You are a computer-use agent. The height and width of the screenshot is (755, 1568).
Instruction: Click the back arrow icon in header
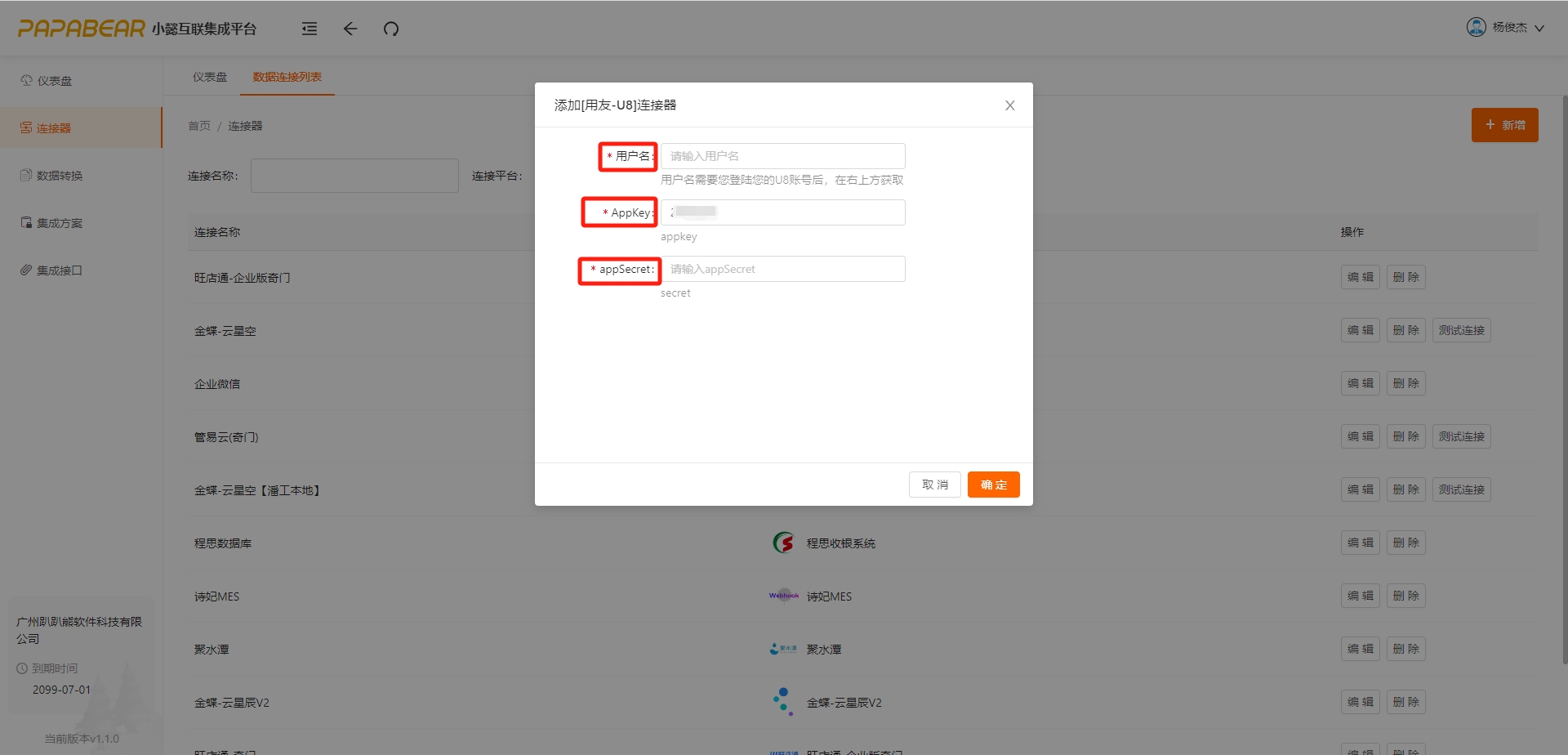(350, 29)
